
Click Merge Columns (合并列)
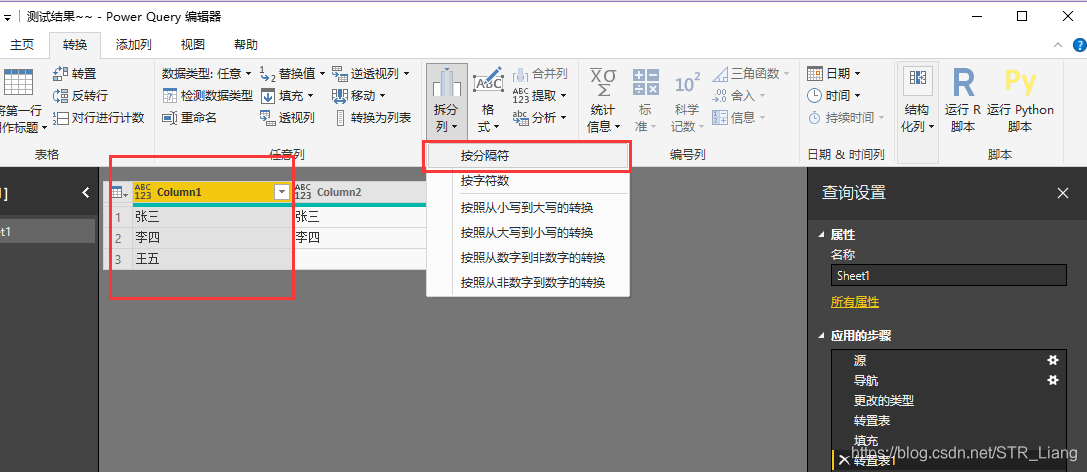(x=540, y=73)
